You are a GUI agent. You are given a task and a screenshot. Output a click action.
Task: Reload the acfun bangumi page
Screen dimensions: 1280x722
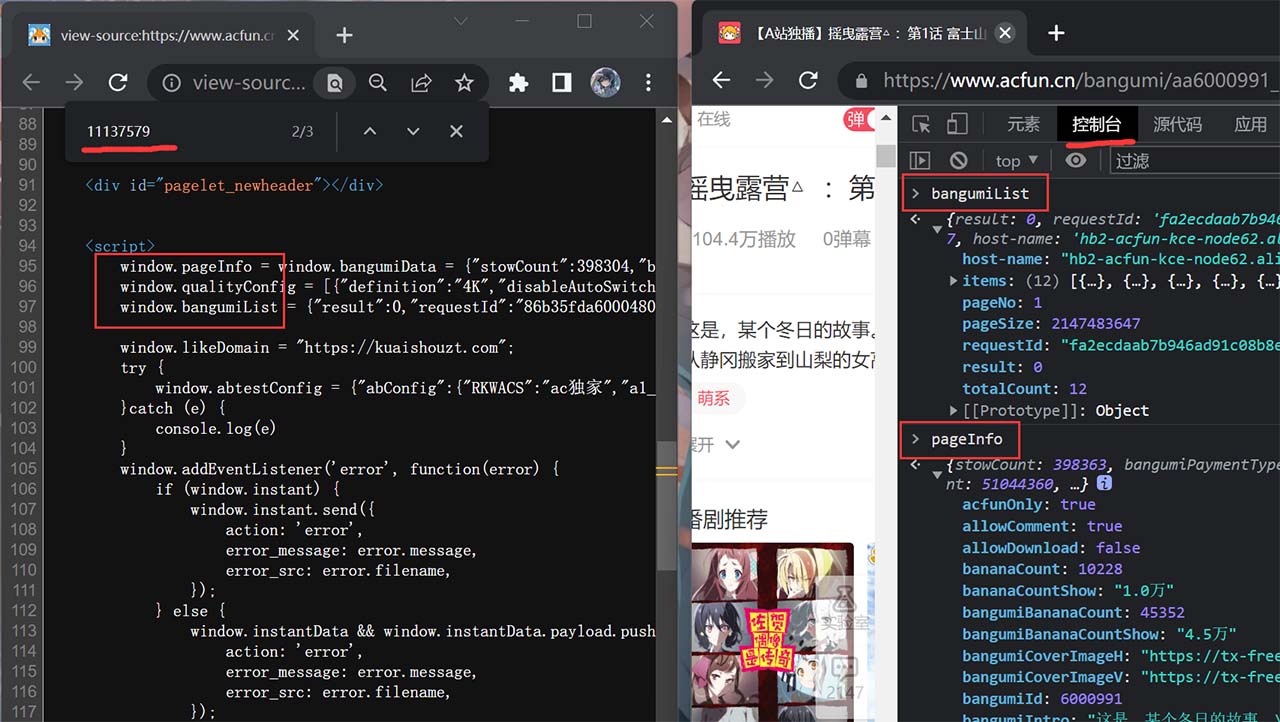(x=808, y=81)
